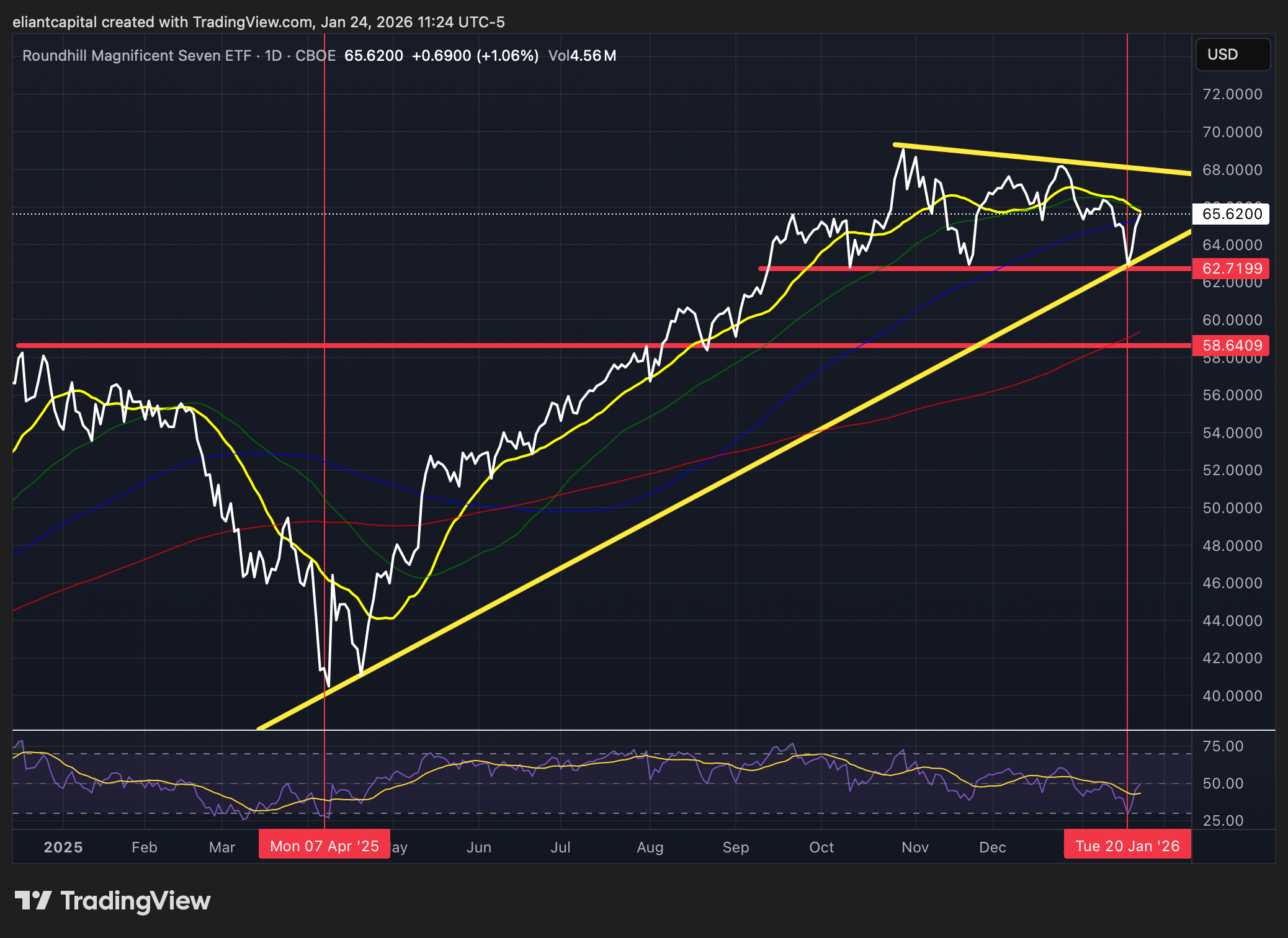Image resolution: width=1288 pixels, height=938 pixels.
Task: Click the 40.0000 price axis tick
Action: coord(1232,696)
